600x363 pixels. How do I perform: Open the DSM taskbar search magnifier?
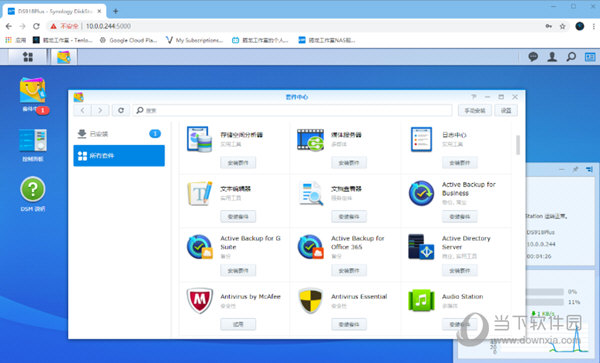571,57
